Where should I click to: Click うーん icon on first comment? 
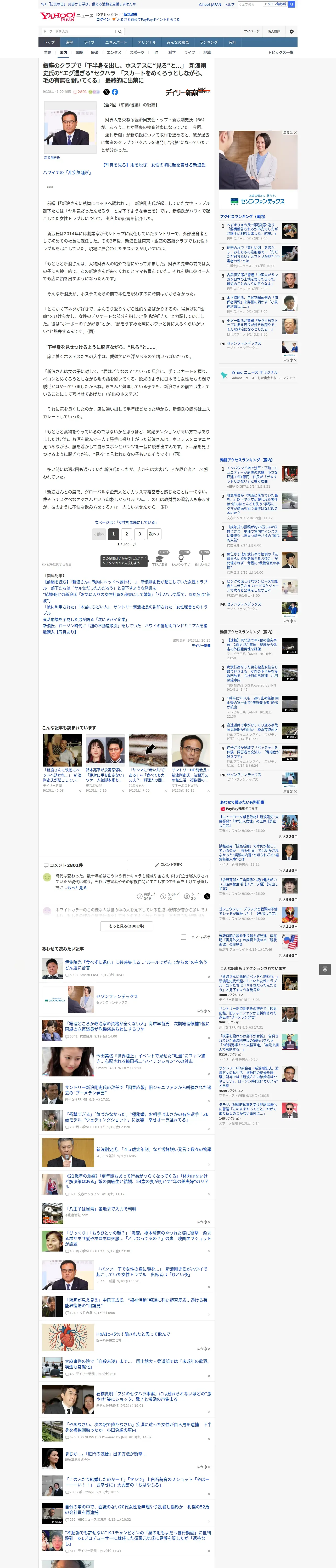[186, 896]
